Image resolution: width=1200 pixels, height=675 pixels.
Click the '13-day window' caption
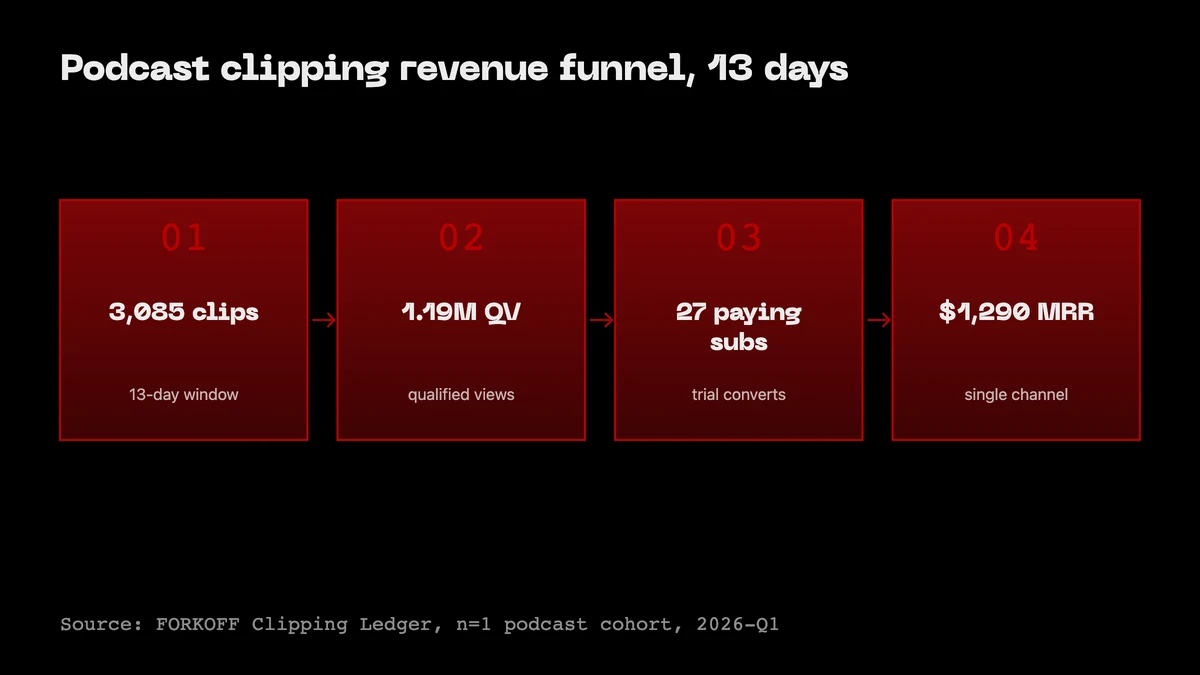(184, 394)
